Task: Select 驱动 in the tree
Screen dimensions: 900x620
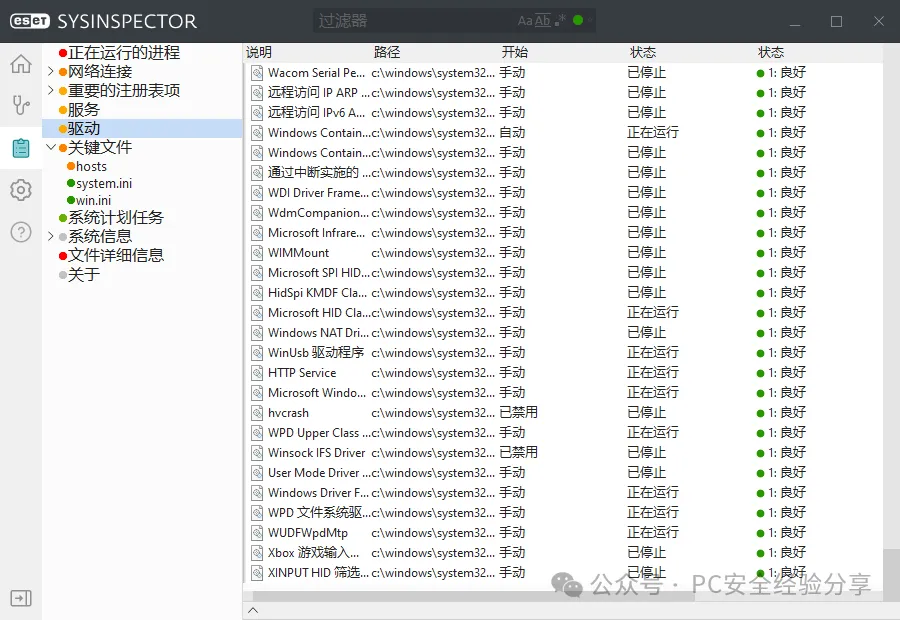Action: 84,128
